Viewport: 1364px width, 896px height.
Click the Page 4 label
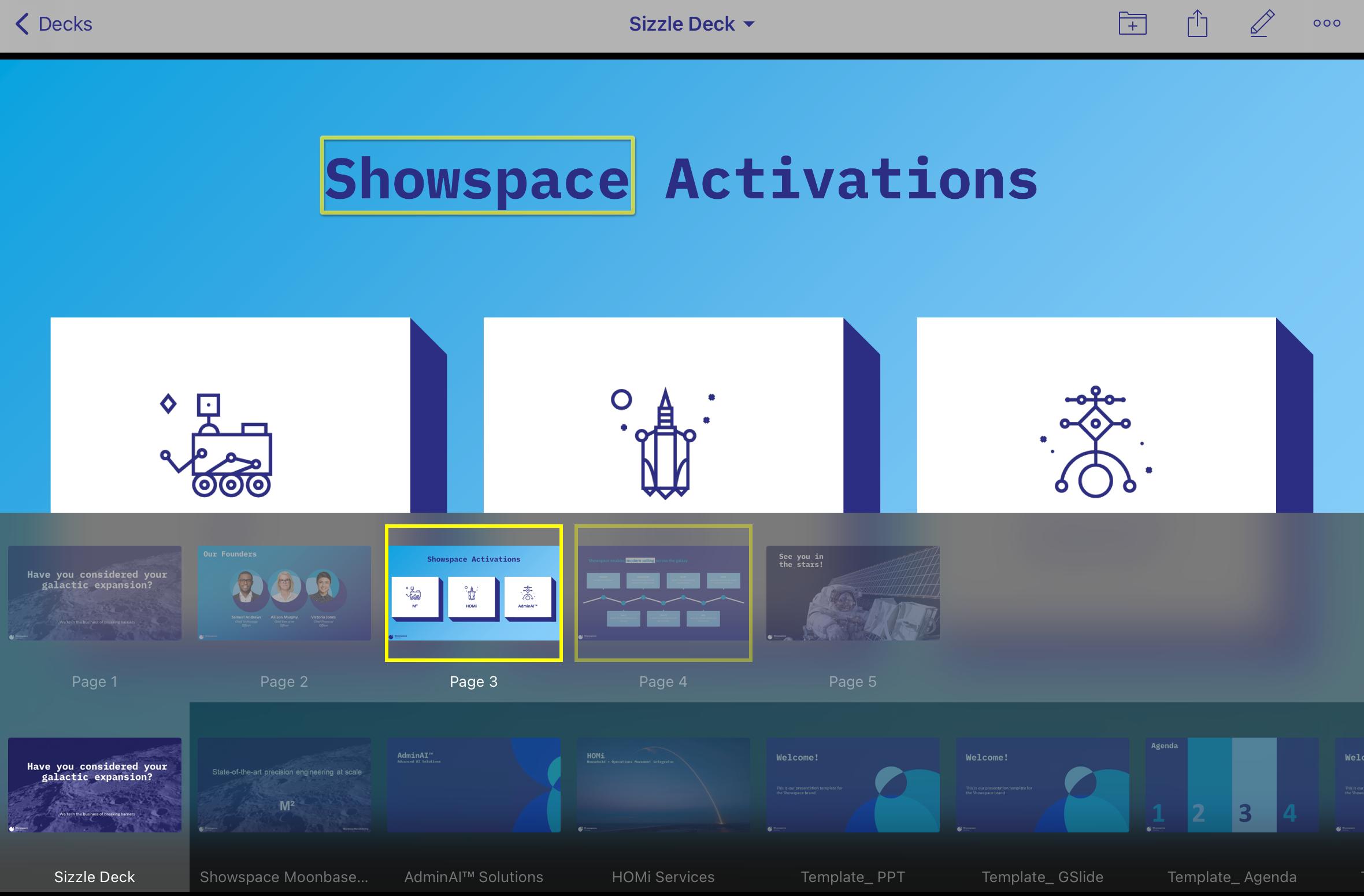coord(664,682)
